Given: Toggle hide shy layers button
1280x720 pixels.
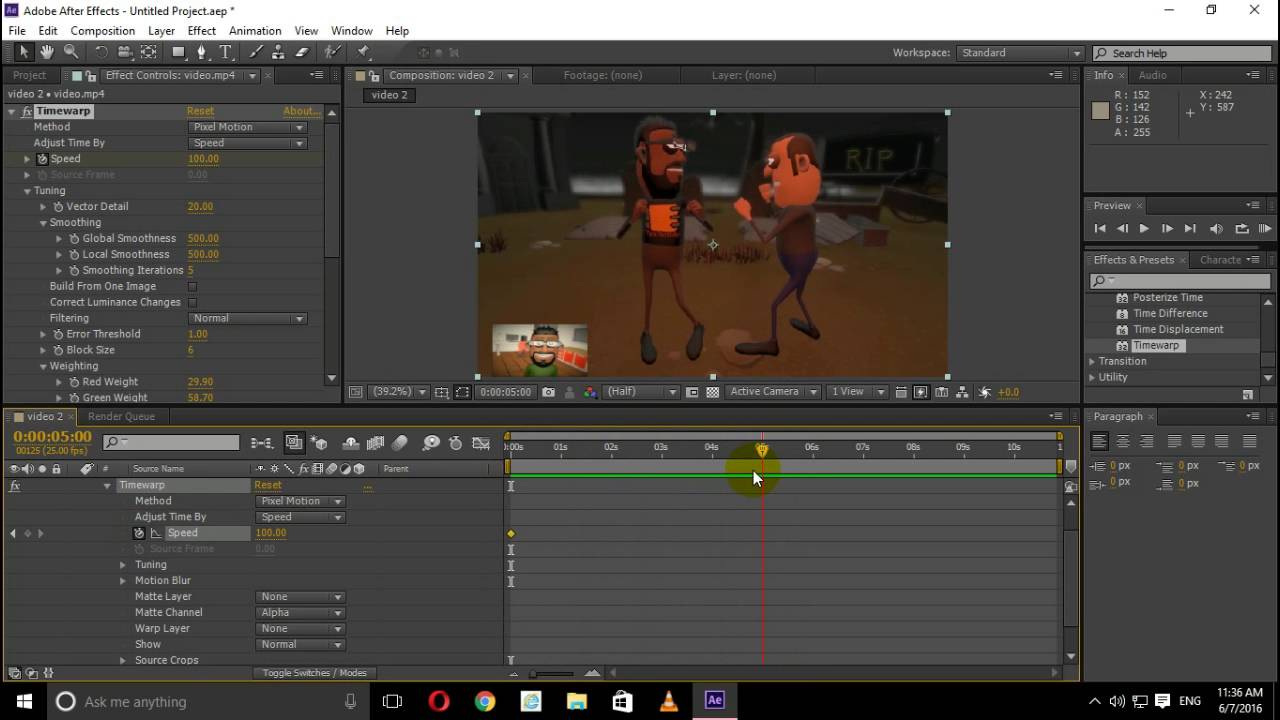Looking at the screenshot, I should [x=350, y=443].
